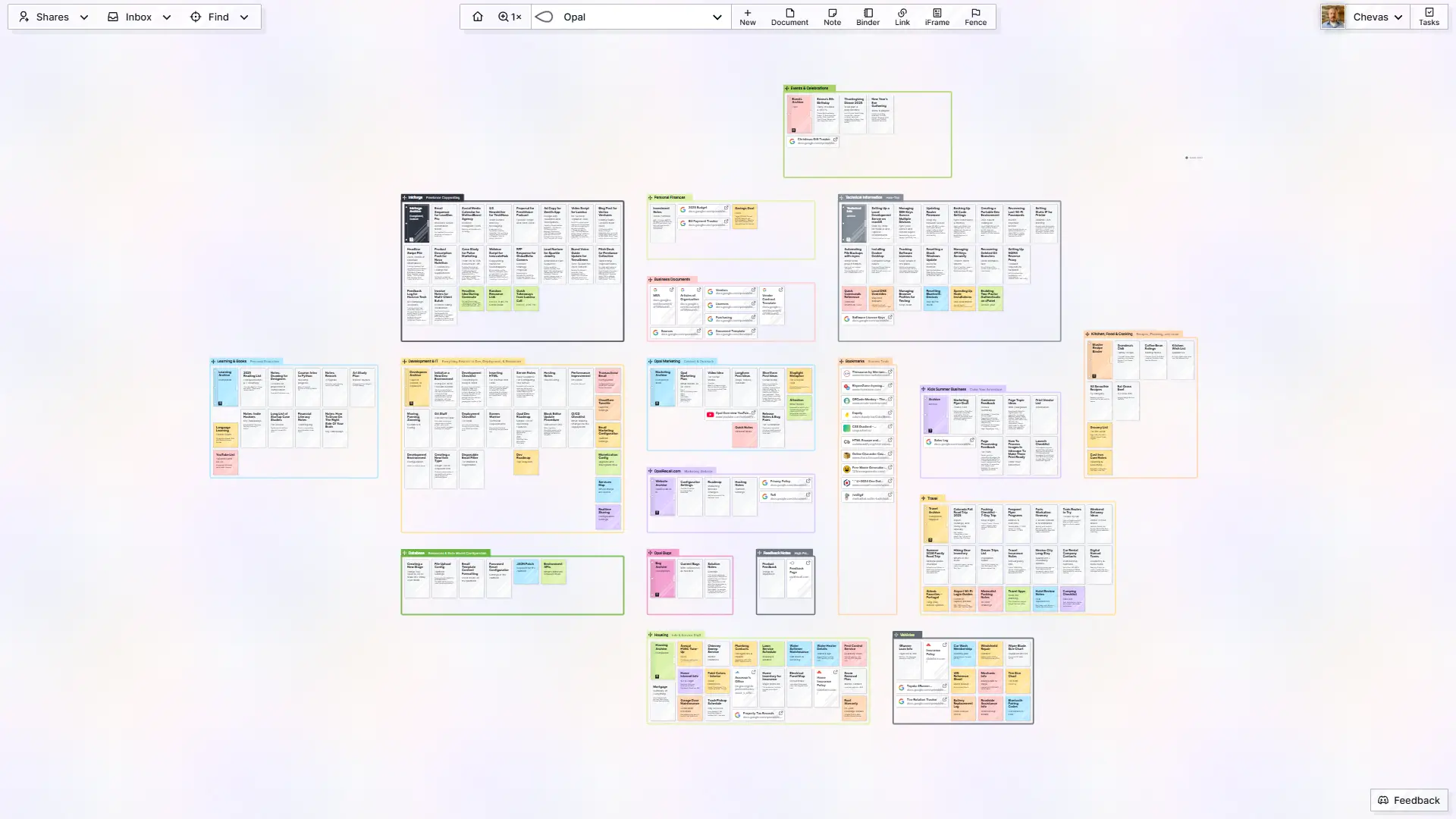Image resolution: width=1456 pixels, height=819 pixels.
Task: Create a Fence from the toolbar
Action: coord(975,17)
